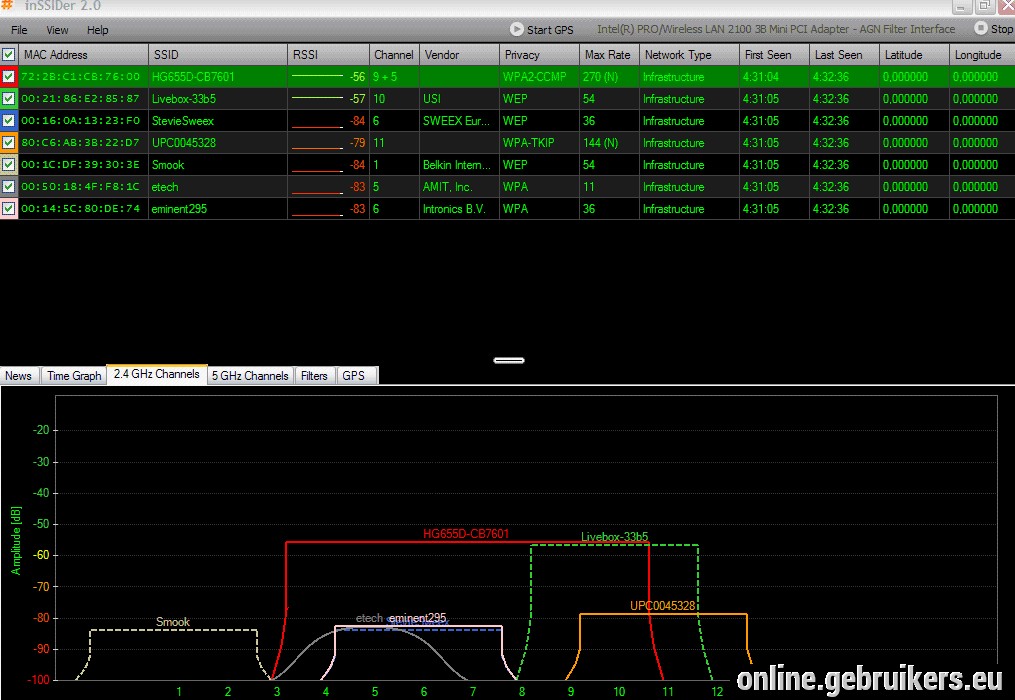Uncheck the eminent295 network checkbox
1015x700 pixels.
tap(8, 209)
